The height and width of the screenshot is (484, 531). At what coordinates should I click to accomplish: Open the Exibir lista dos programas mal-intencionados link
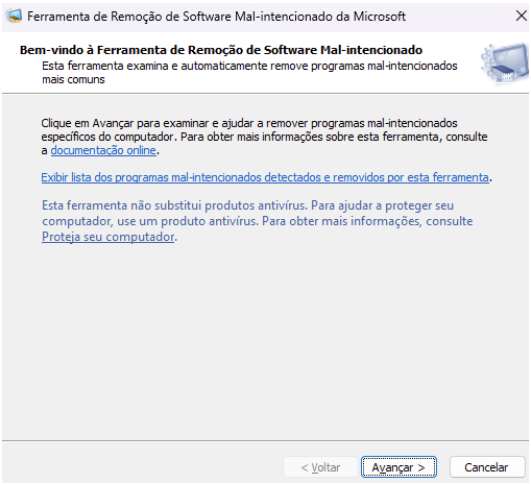tap(265, 177)
